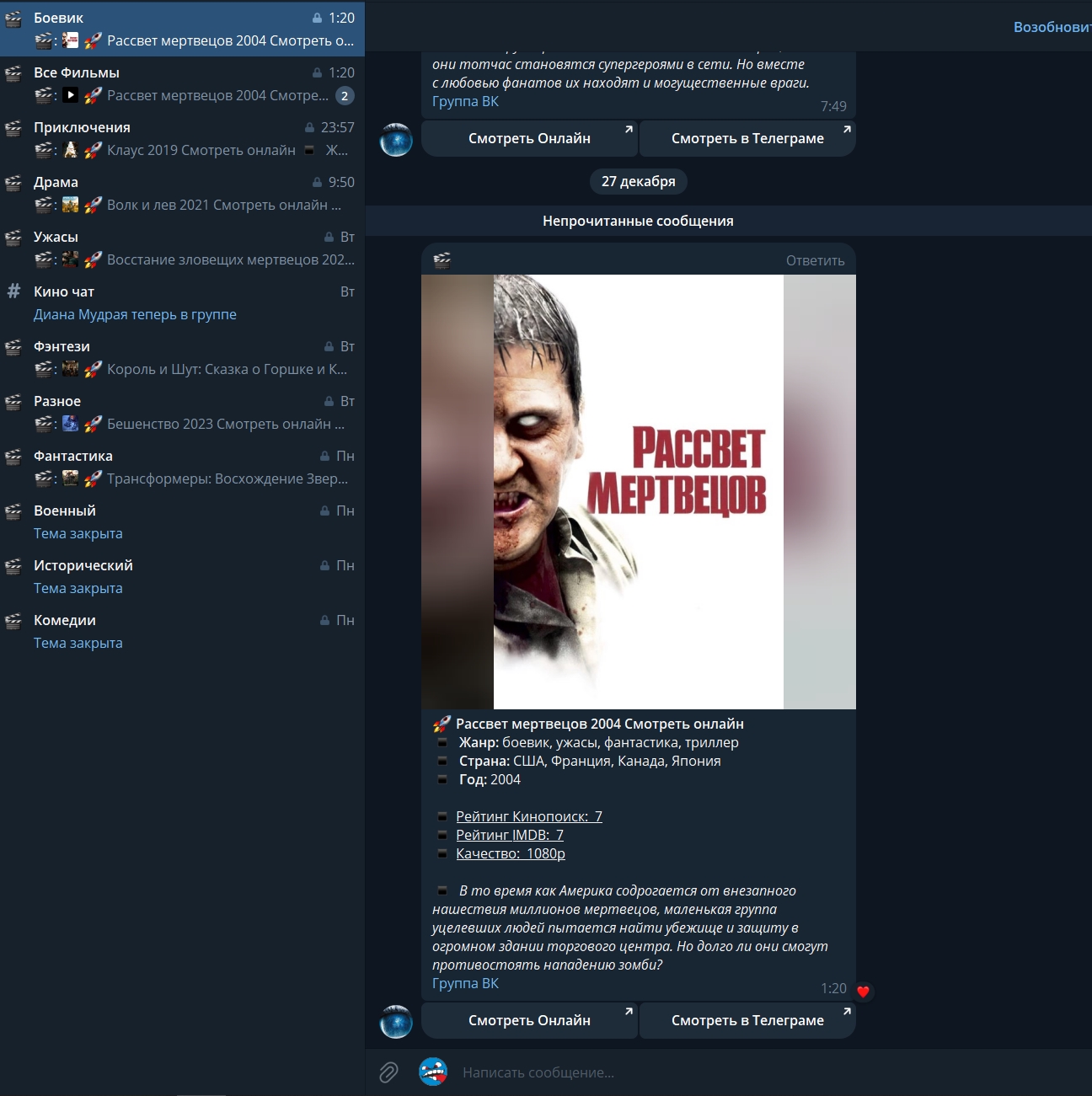Click the clapperboard icon of the Фэнтези topic
The image size is (1092, 1096).
click(x=13, y=346)
